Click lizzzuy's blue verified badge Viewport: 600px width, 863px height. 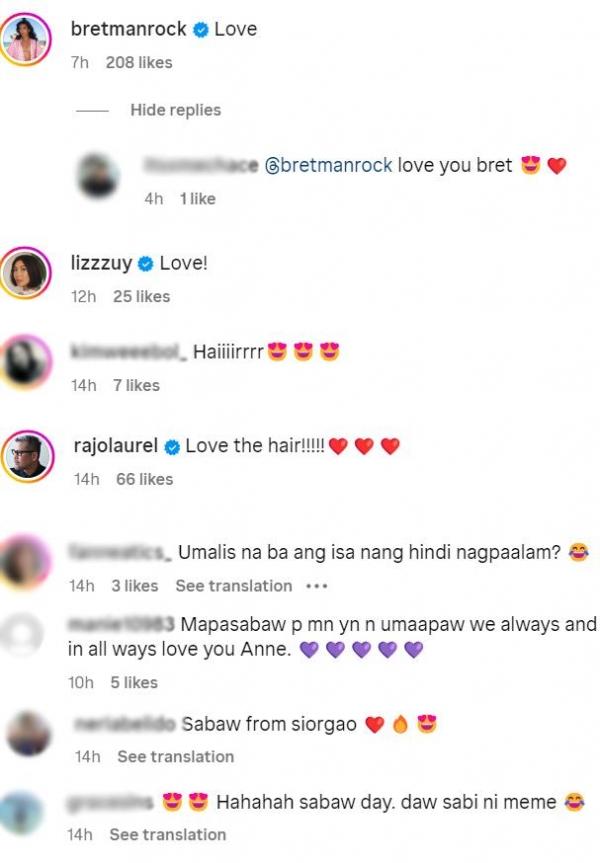click(145, 264)
